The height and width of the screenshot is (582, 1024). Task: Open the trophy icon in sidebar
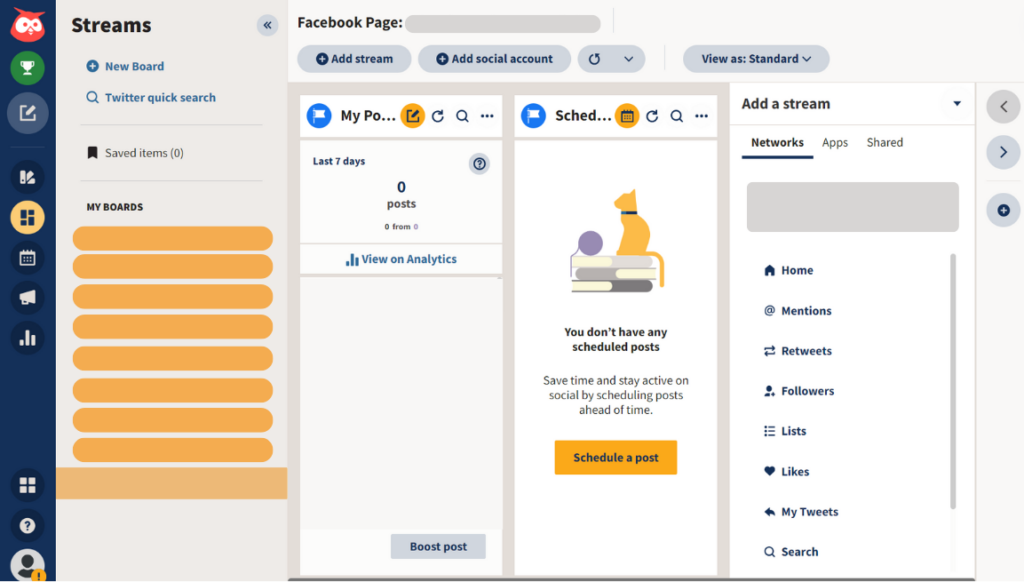(x=27, y=68)
